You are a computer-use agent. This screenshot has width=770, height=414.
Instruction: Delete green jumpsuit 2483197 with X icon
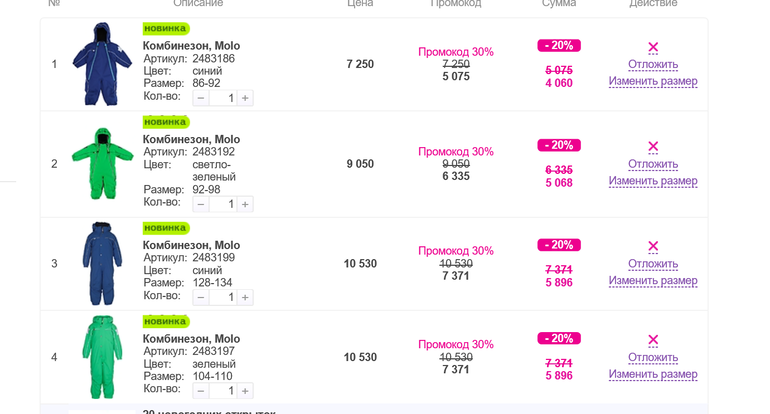[x=653, y=340]
